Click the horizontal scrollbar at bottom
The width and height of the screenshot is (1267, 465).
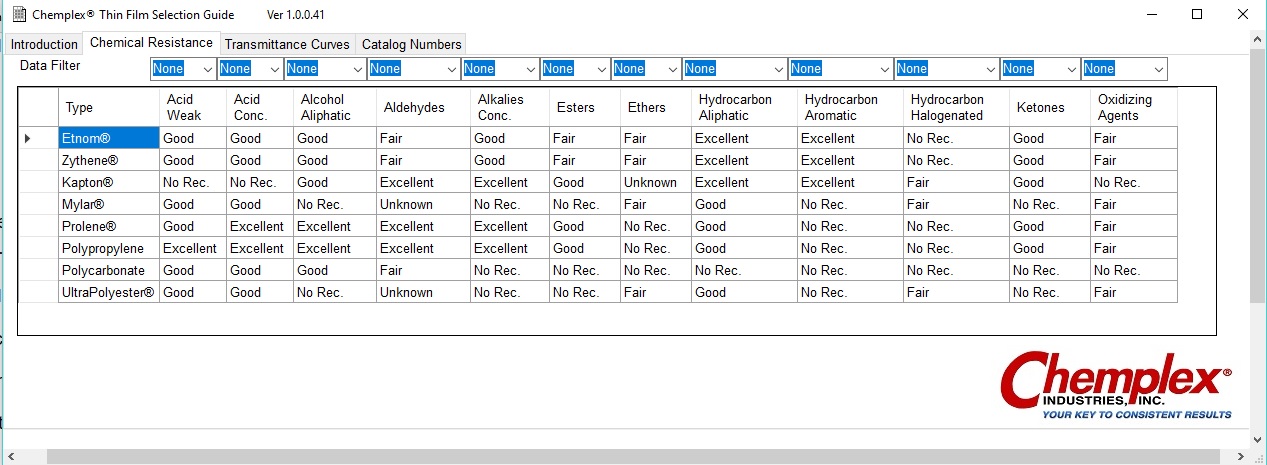[620, 456]
